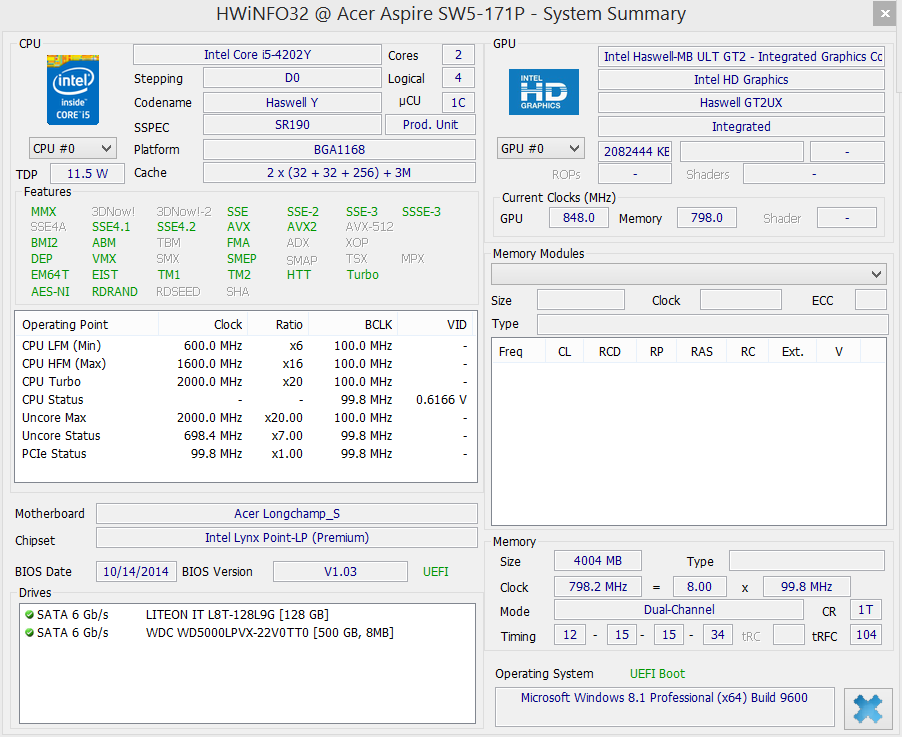Screen dimensions: 902x737
Task: Click the BGA1168 platform field
Action: tap(339, 150)
